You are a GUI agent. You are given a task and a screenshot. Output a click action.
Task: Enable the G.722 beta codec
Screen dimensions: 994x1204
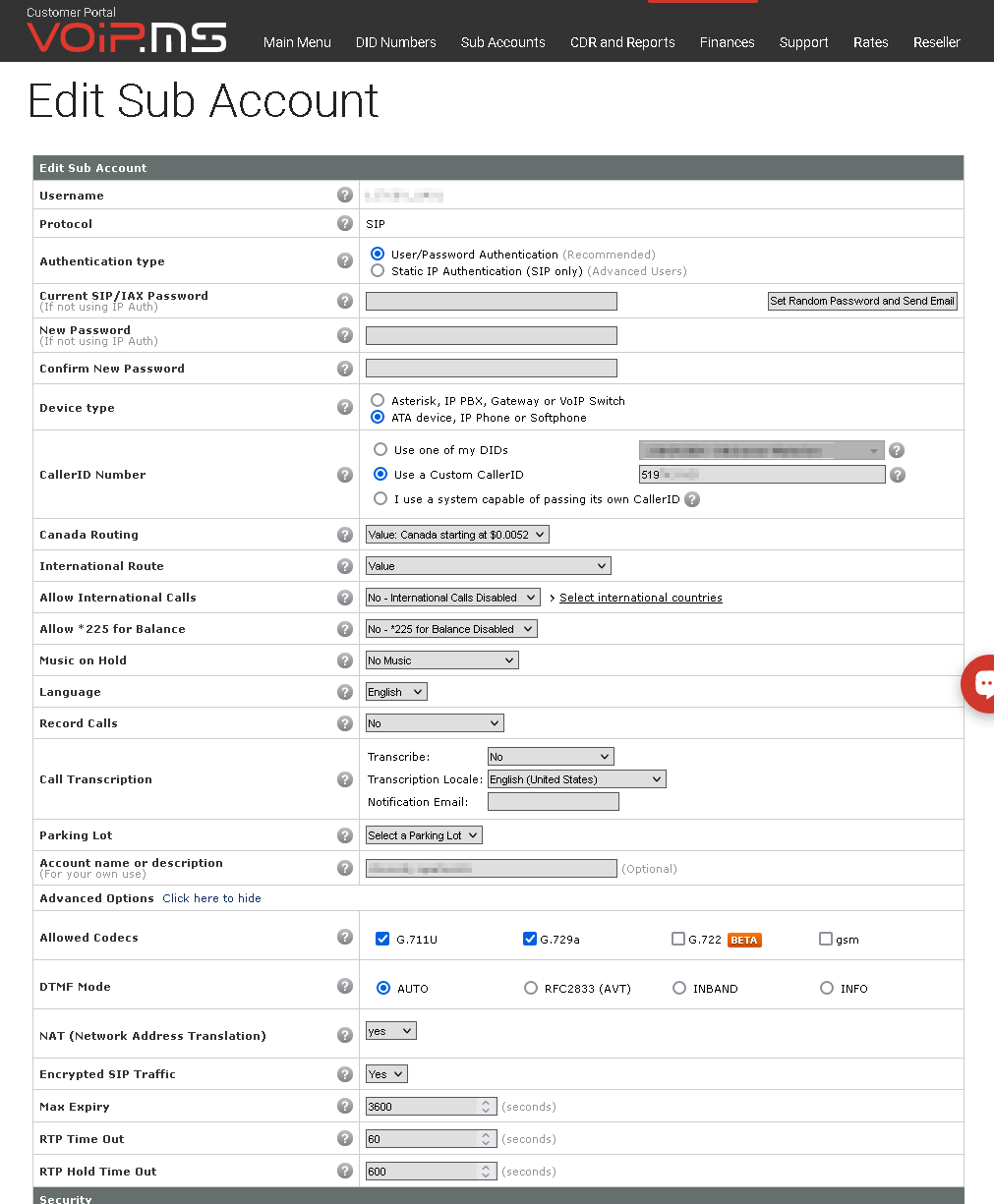(x=678, y=939)
